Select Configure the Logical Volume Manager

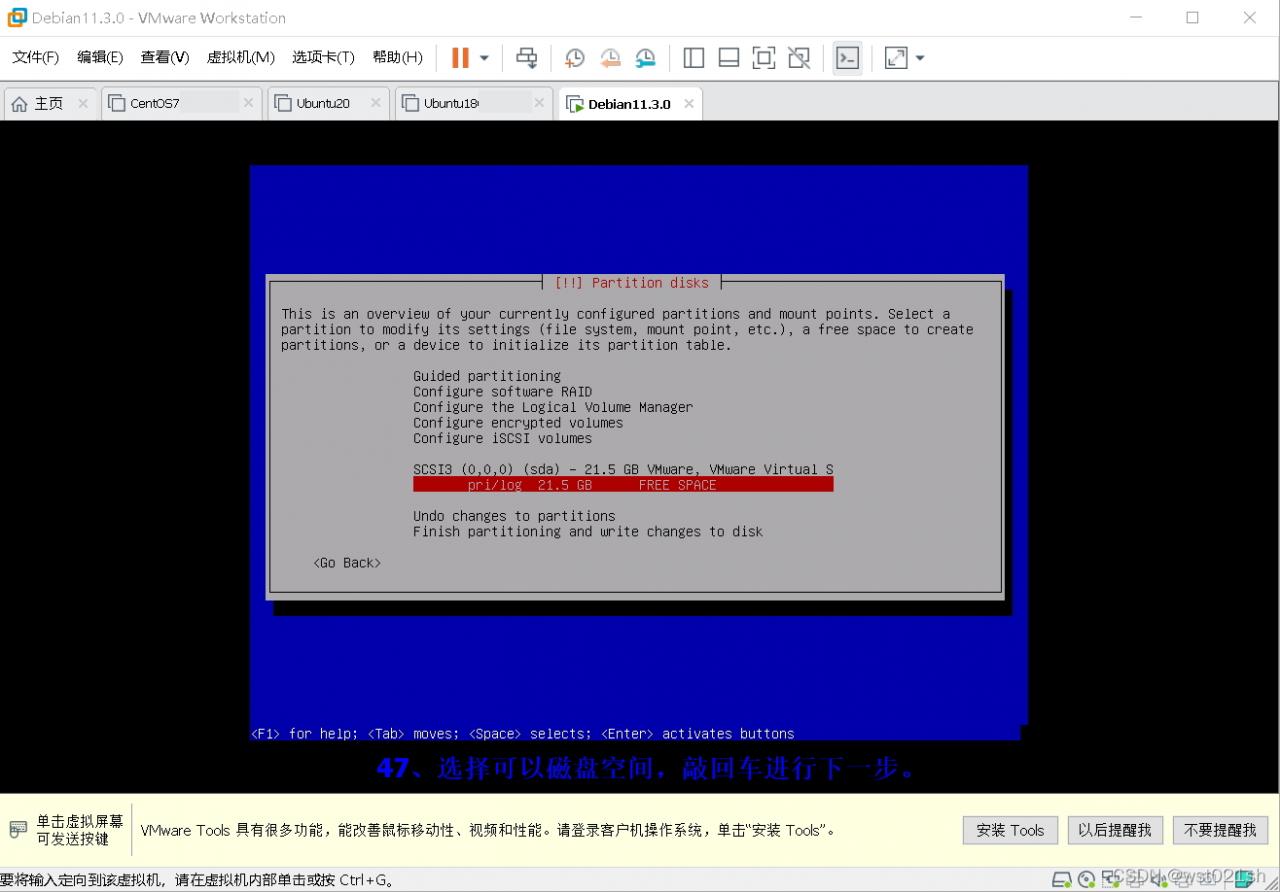553,407
